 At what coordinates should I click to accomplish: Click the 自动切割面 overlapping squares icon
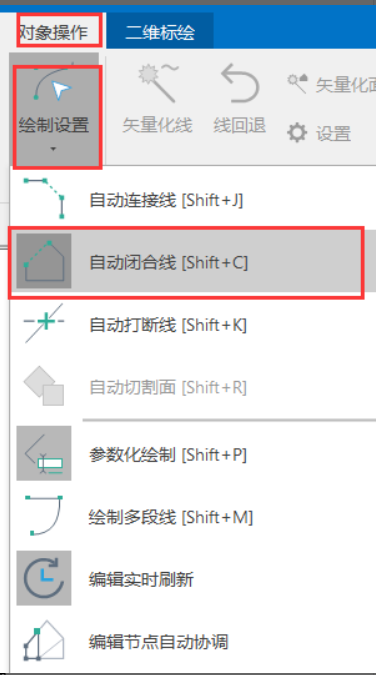(x=44, y=386)
